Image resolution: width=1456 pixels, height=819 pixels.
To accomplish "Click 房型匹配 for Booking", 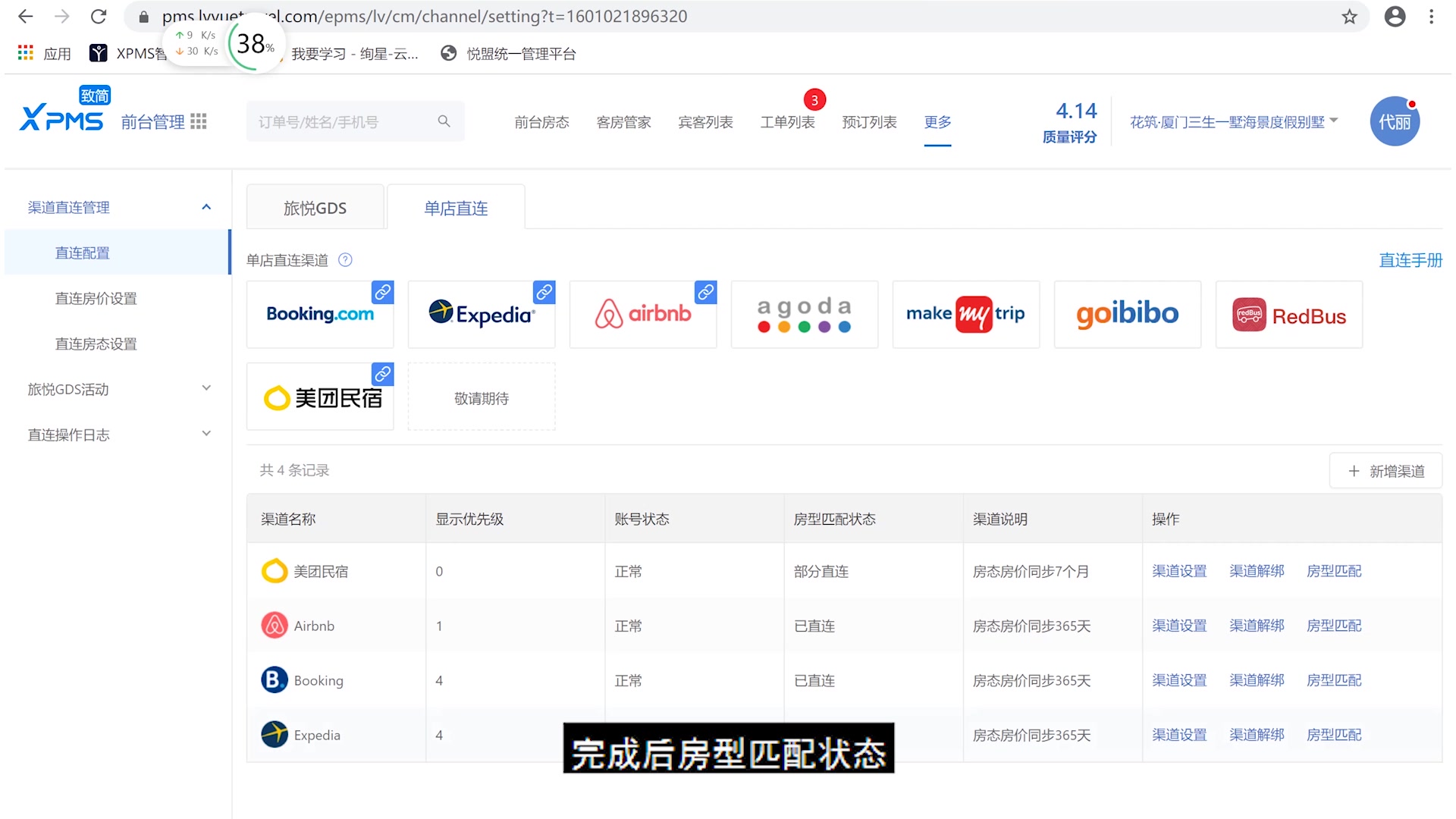I will tap(1334, 679).
